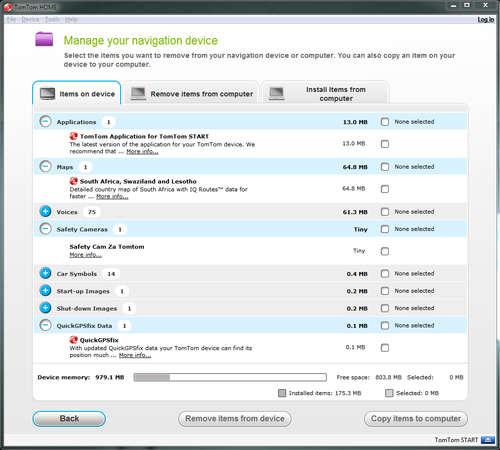Expand the Car Symbols category
This screenshot has height=450, width=500.
click(45, 273)
